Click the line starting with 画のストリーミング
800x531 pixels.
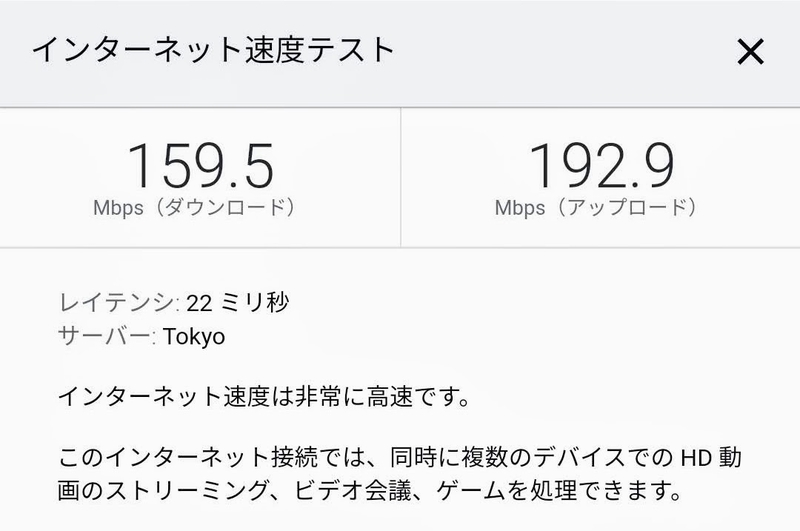pos(370,491)
